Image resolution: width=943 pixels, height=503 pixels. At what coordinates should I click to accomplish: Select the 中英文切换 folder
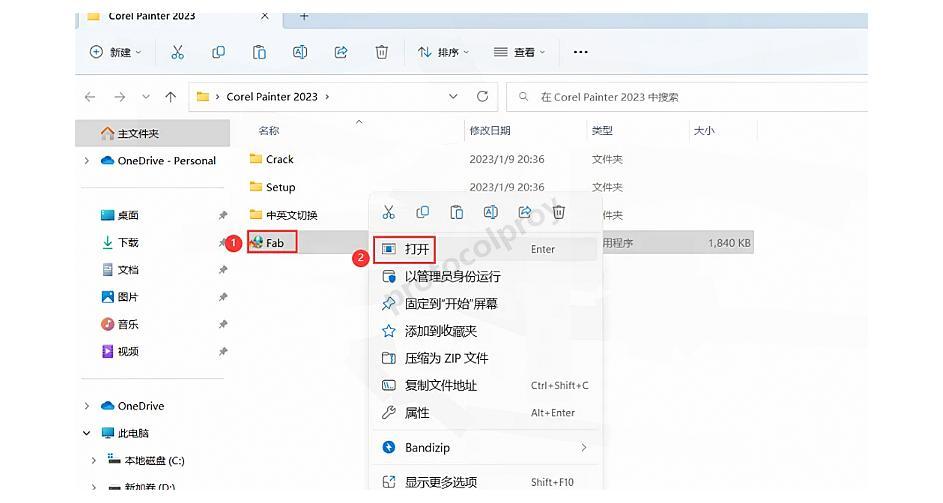click(x=283, y=215)
